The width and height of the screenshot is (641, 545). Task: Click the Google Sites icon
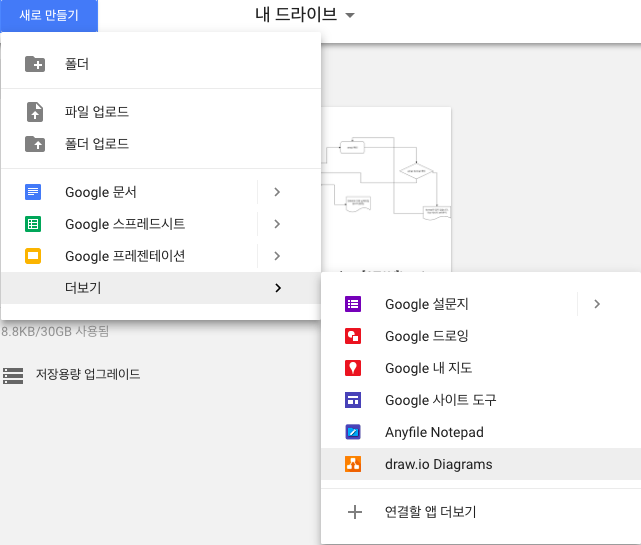(x=353, y=400)
